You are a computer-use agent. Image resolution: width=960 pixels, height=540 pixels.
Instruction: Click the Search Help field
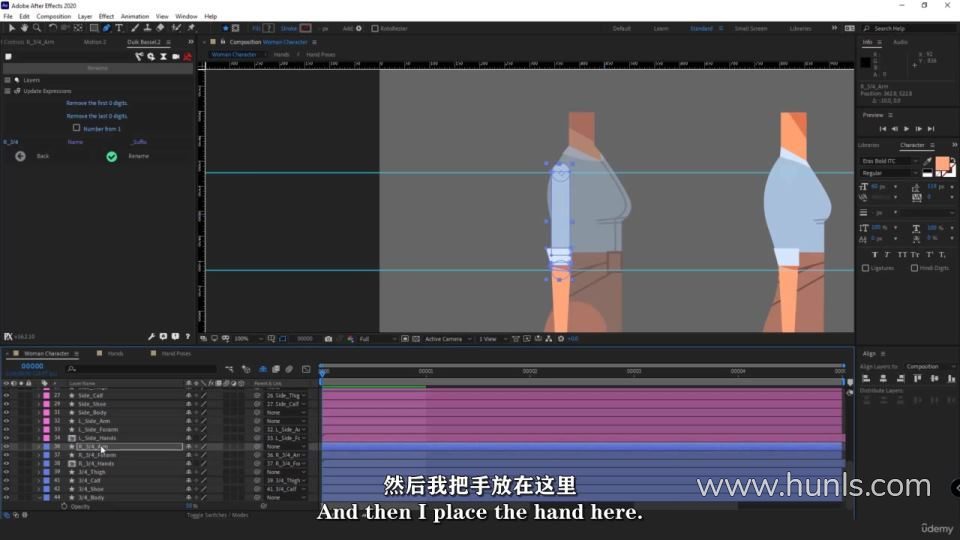910,28
